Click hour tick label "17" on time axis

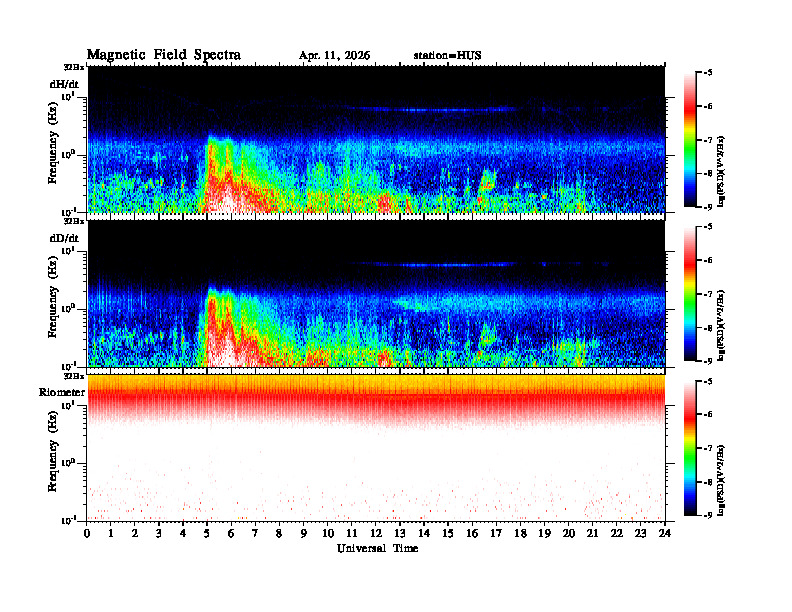(x=496, y=533)
